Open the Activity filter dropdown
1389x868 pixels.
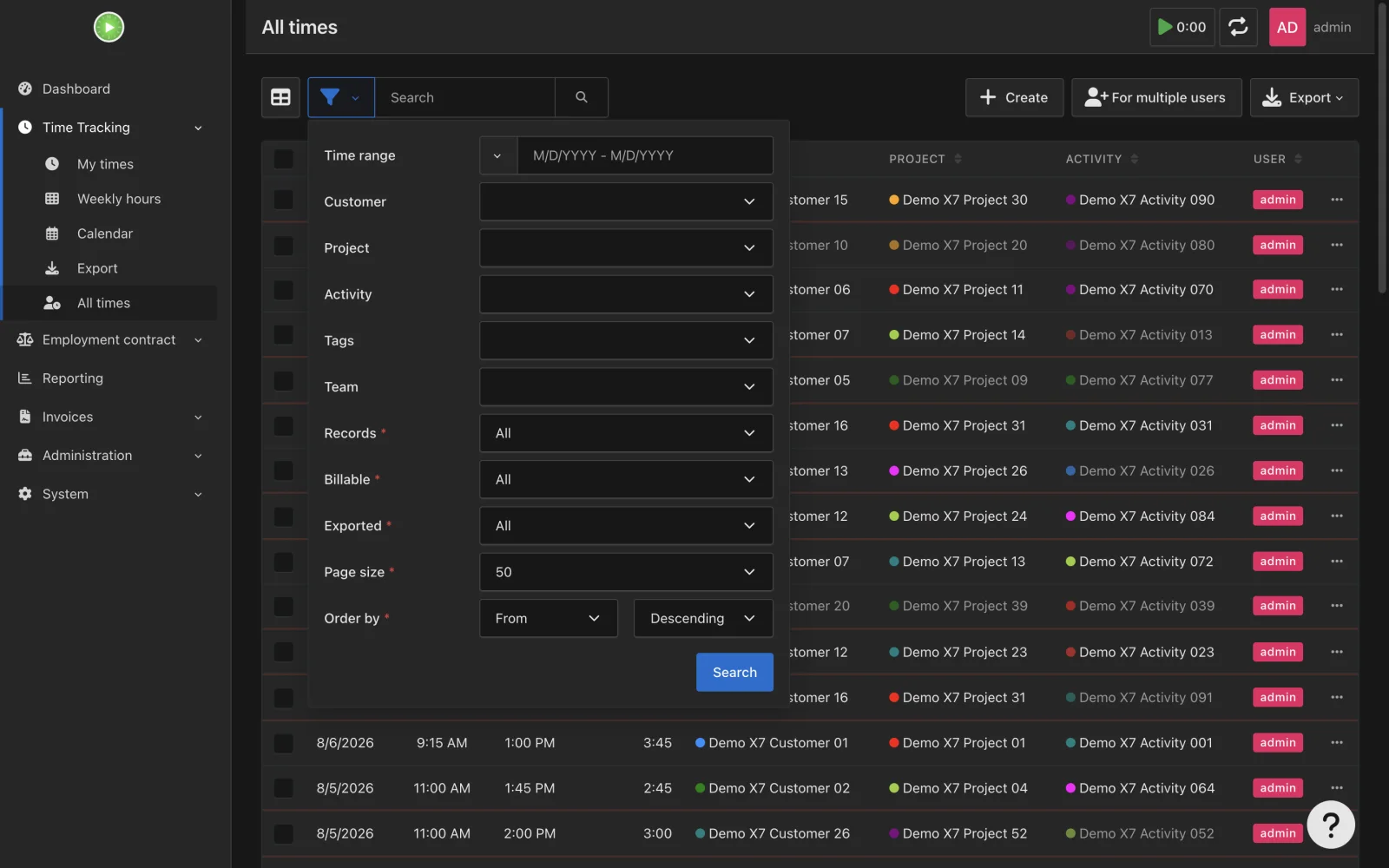[x=626, y=294]
